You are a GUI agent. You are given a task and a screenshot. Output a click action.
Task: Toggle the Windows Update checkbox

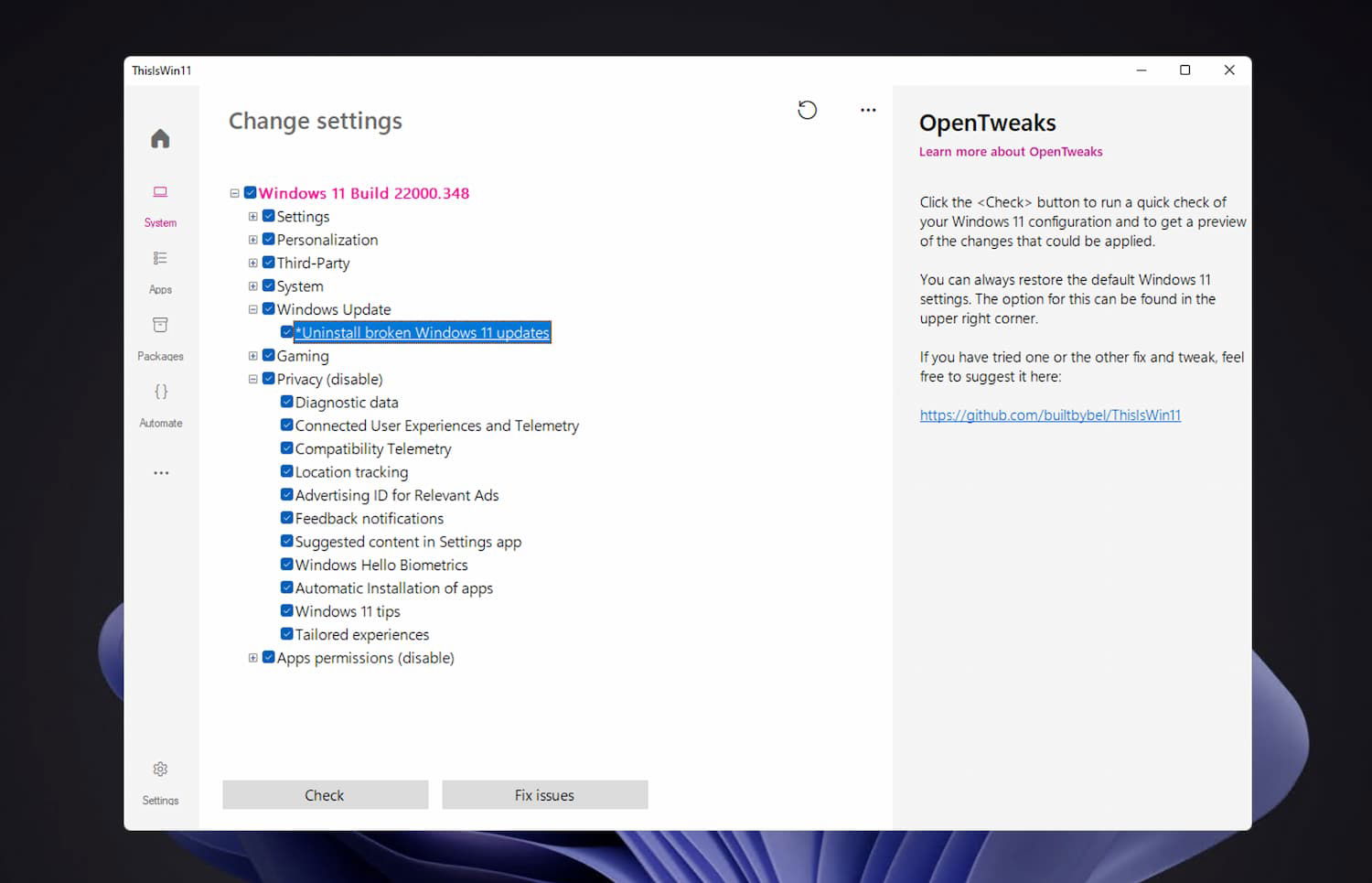(268, 309)
